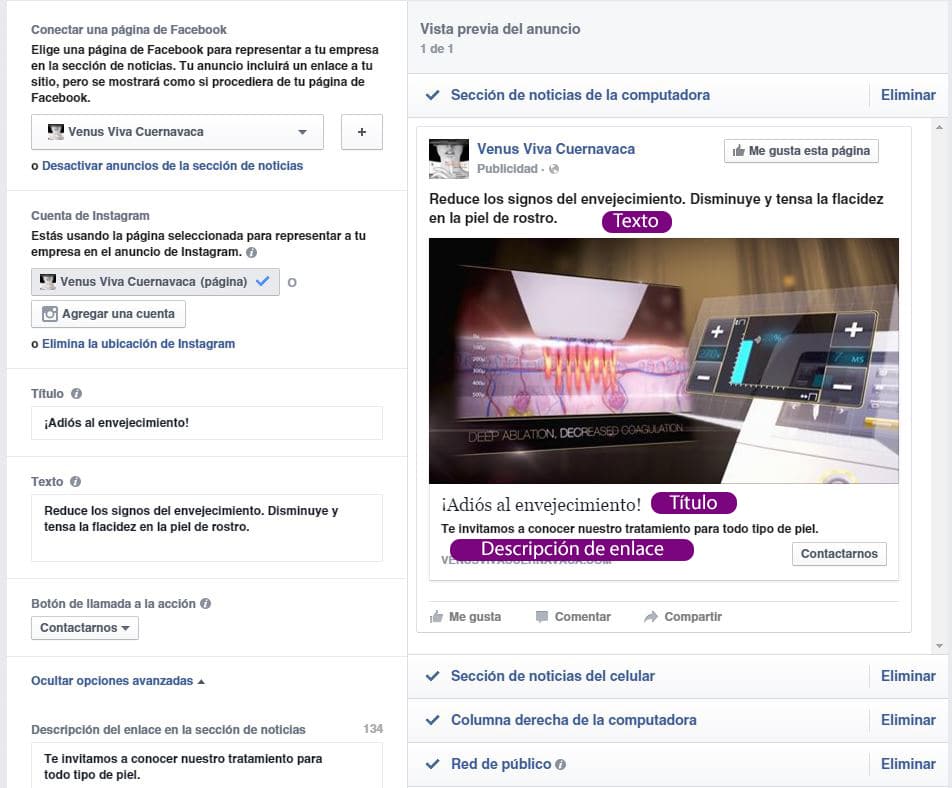Click the ad preview image

point(664,361)
